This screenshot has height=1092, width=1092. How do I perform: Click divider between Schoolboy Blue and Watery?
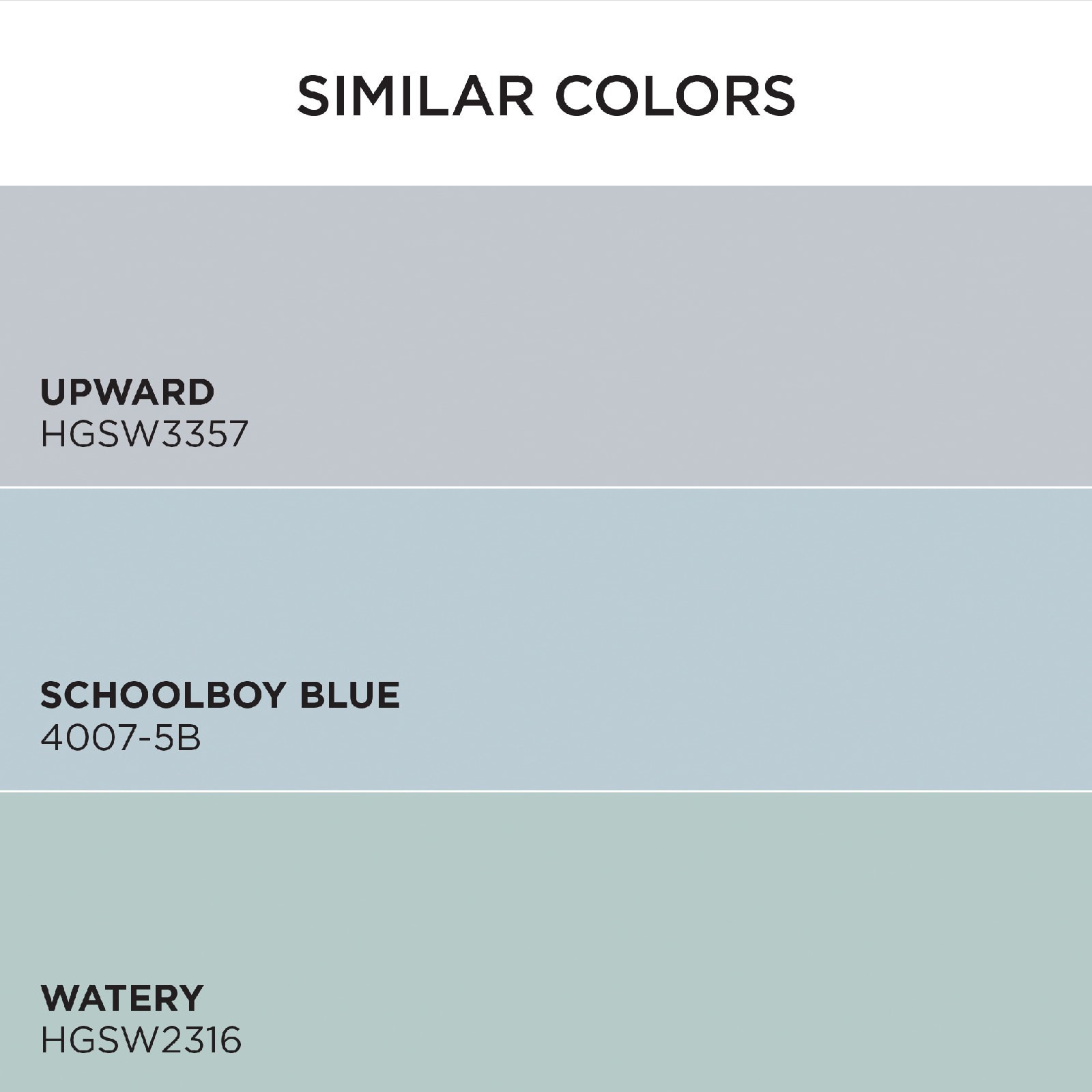pyautogui.click(x=546, y=791)
